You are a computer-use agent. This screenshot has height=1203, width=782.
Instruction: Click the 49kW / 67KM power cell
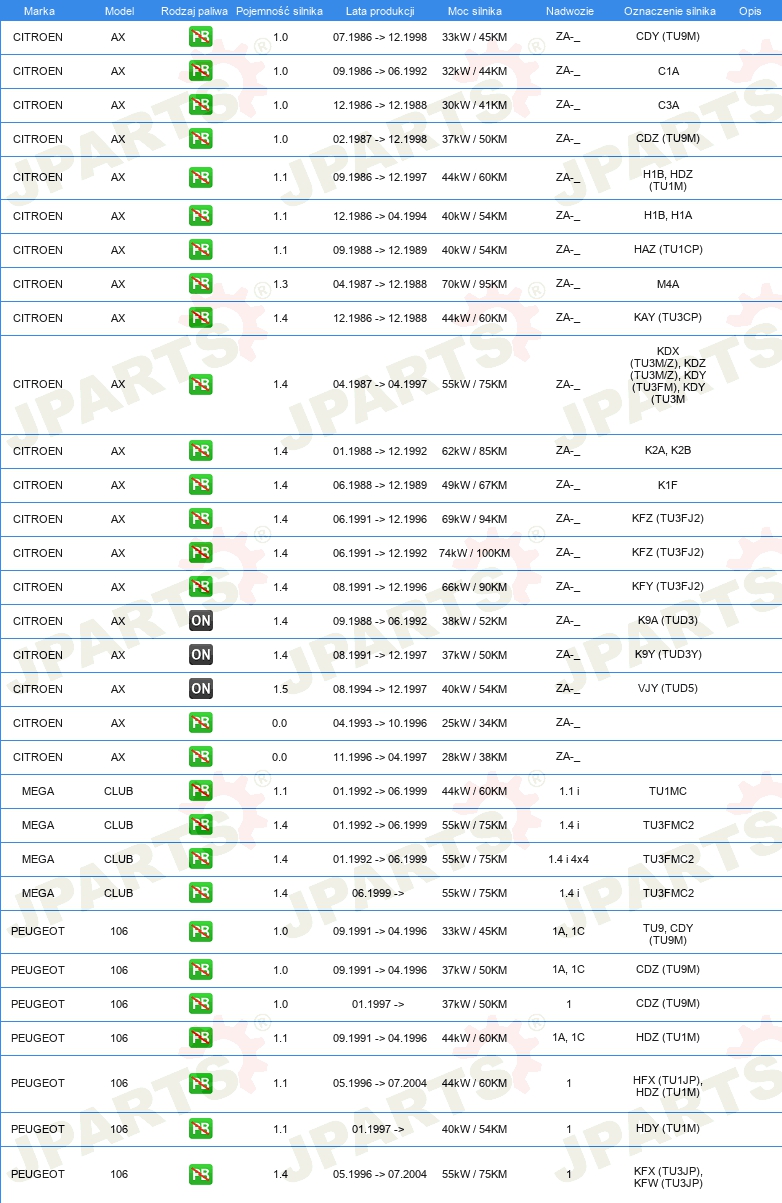click(x=475, y=485)
